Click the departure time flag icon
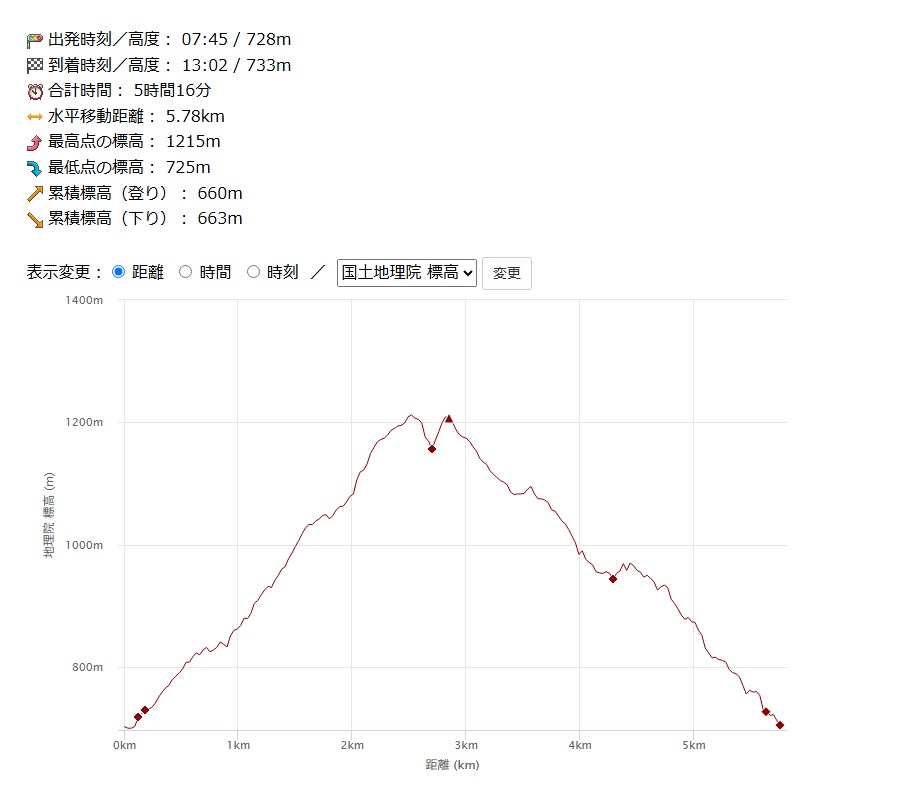The image size is (899, 786). tap(35, 40)
